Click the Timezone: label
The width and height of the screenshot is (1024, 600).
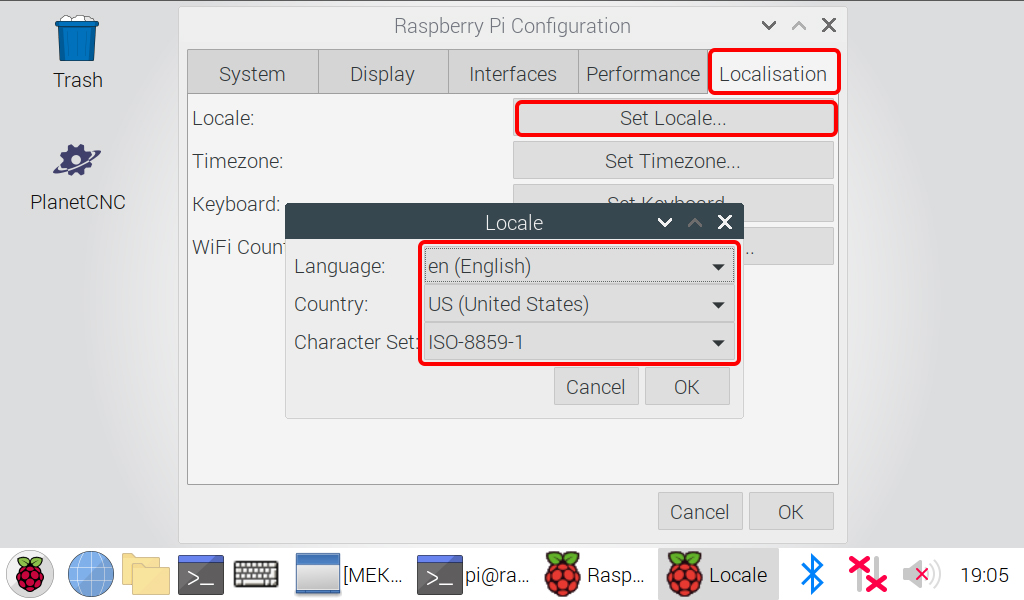[x=238, y=161]
